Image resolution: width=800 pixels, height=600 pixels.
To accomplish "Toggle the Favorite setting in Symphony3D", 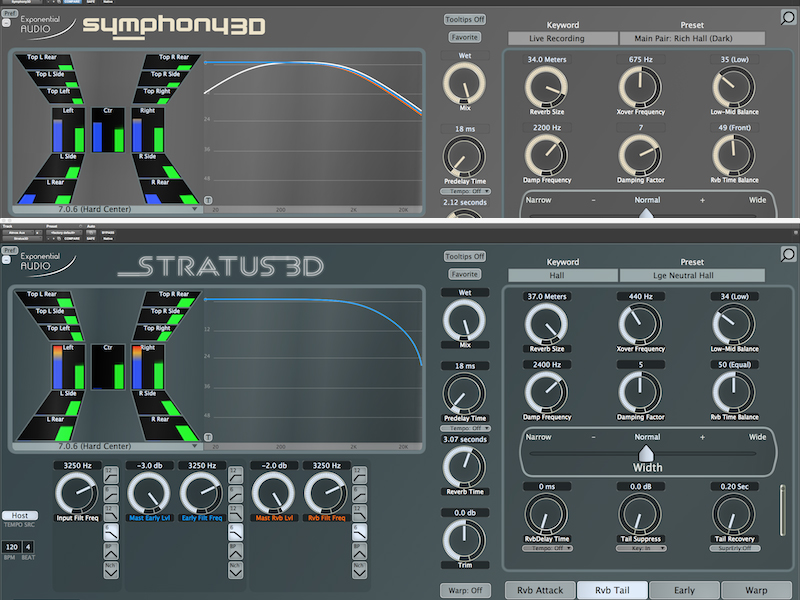I will pos(464,37).
